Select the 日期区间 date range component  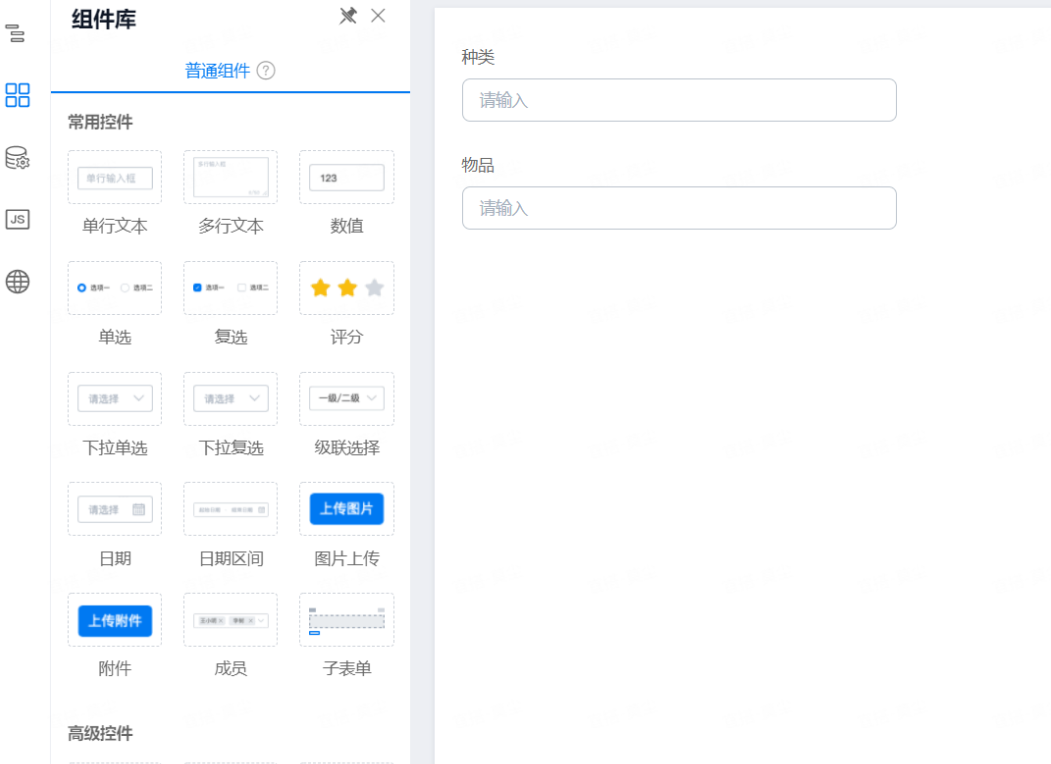(x=231, y=509)
